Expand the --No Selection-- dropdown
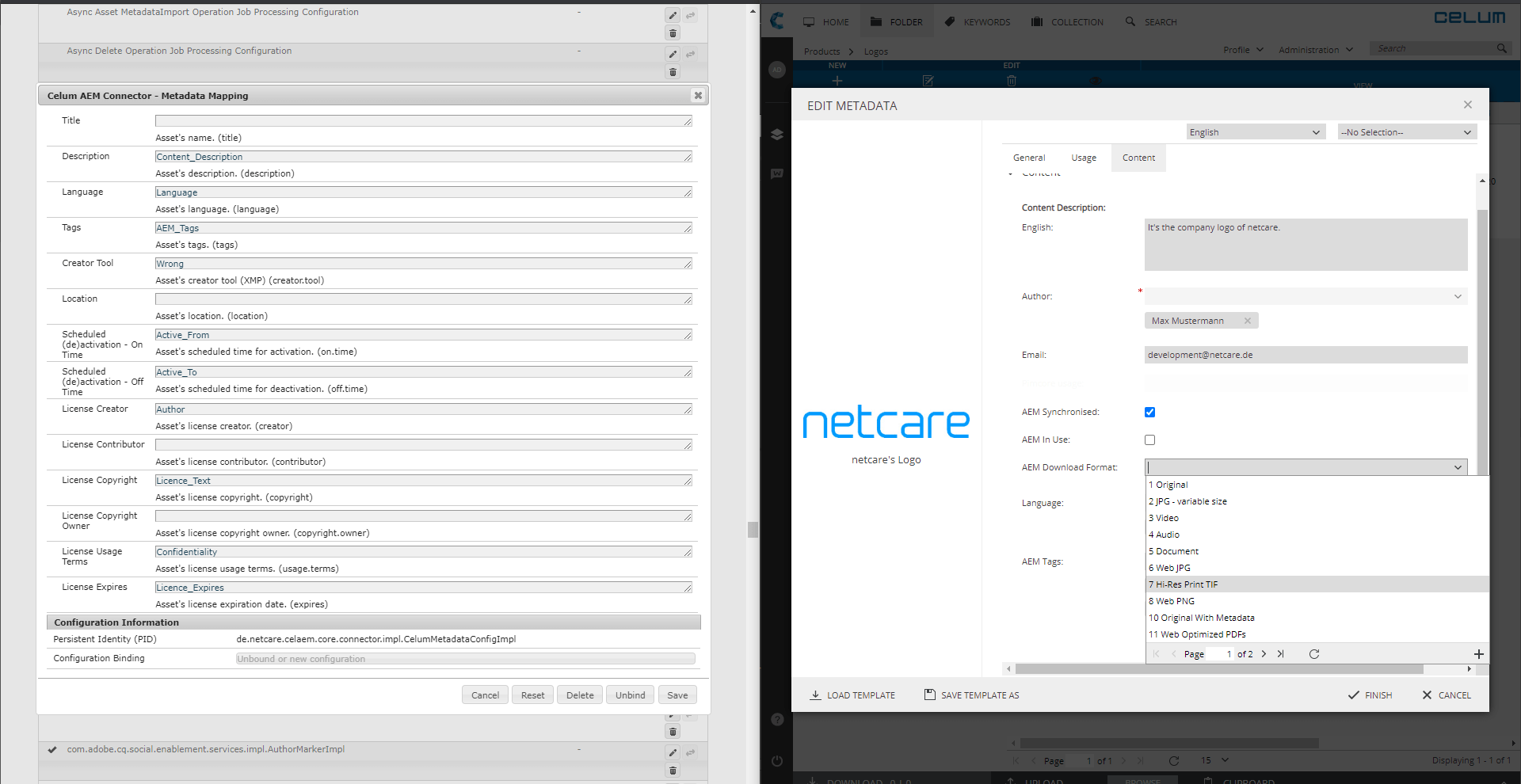 coord(1406,131)
